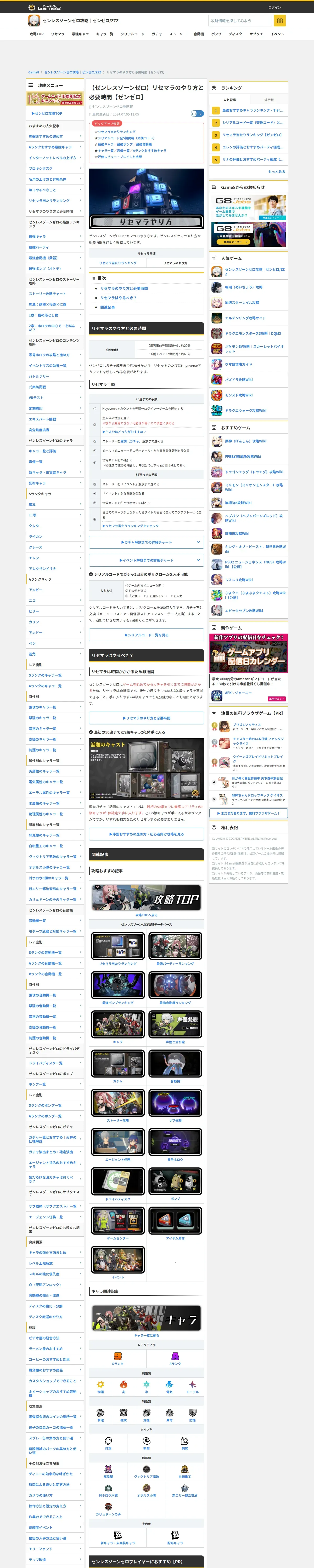The width and height of the screenshot is (314, 1568).
Task: Expand イベント解放までの詳細チャート accordion
Action: [x=146, y=560]
